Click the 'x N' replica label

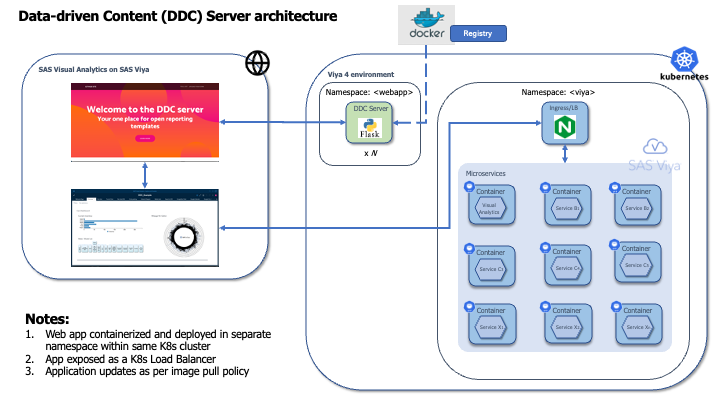click(371, 153)
